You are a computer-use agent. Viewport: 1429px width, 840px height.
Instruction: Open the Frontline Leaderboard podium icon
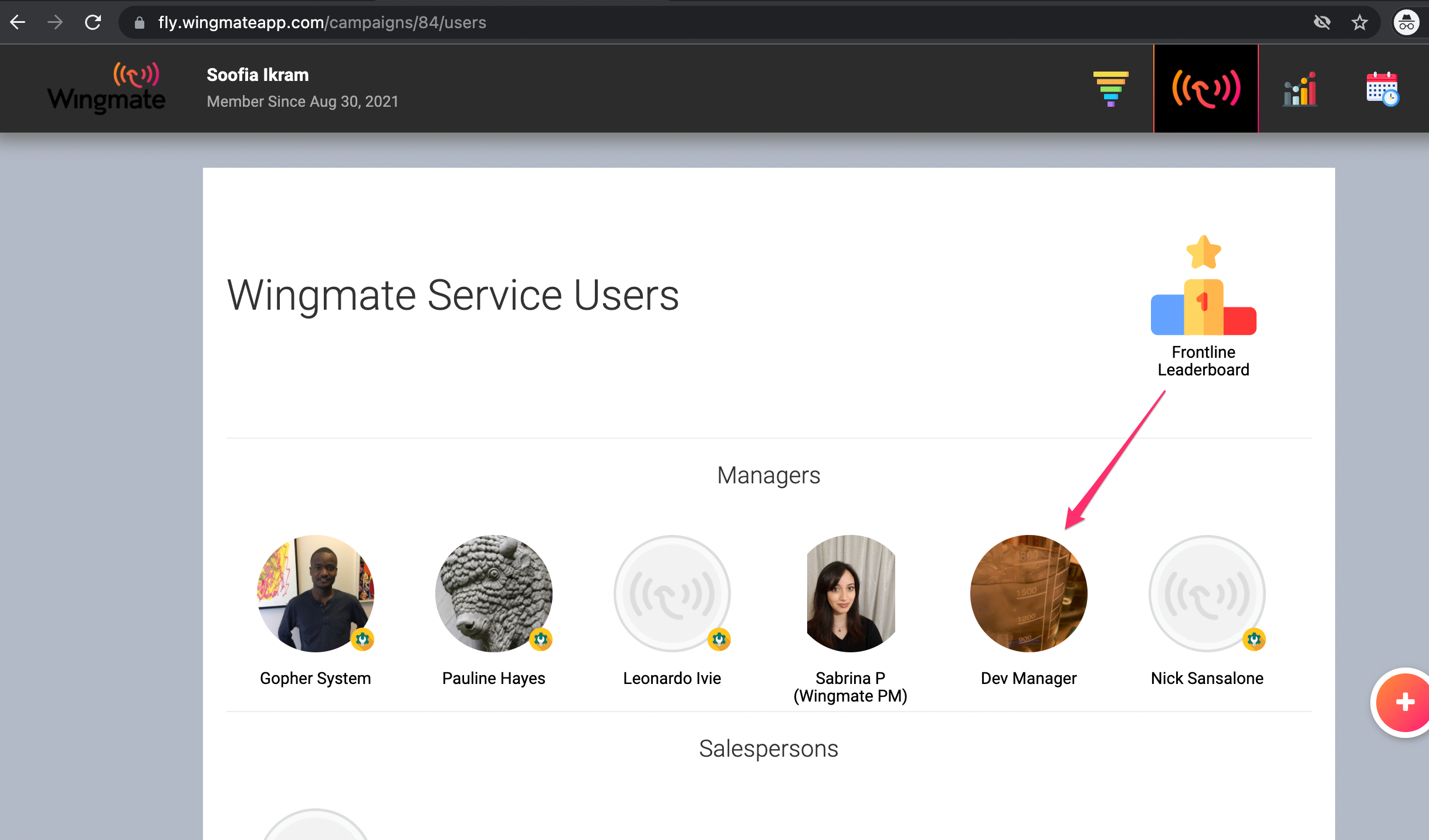(x=1204, y=285)
